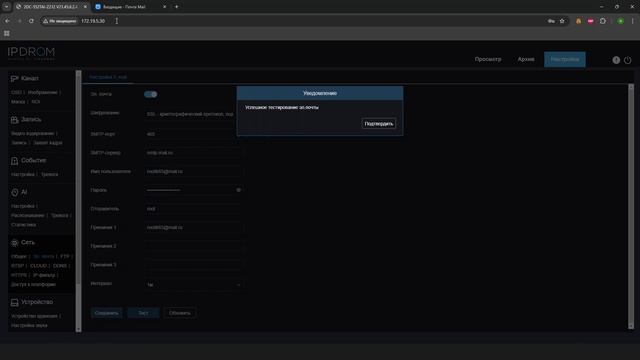Show password with the eye icon
Screen dimensions: 640x360
click(238, 190)
